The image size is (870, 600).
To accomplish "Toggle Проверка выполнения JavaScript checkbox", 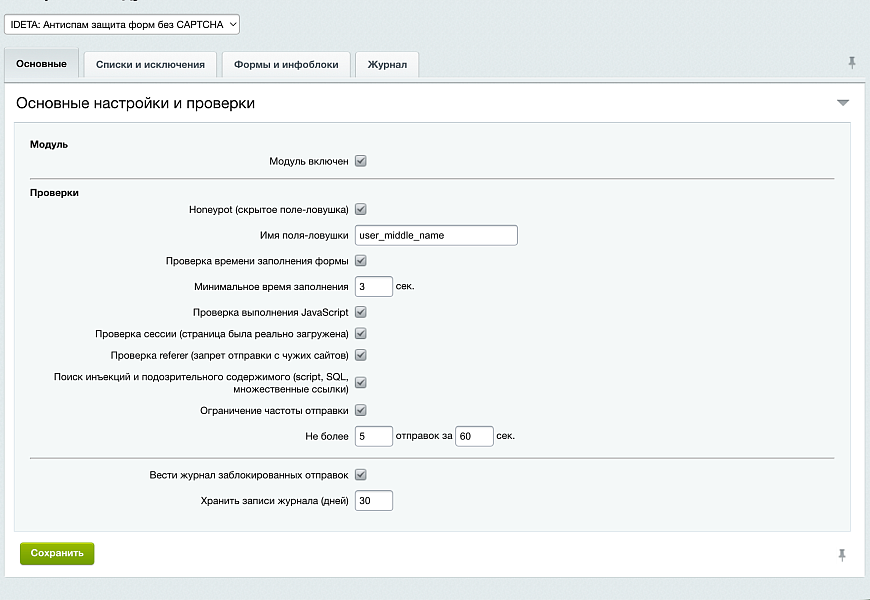I will tap(361, 312).
